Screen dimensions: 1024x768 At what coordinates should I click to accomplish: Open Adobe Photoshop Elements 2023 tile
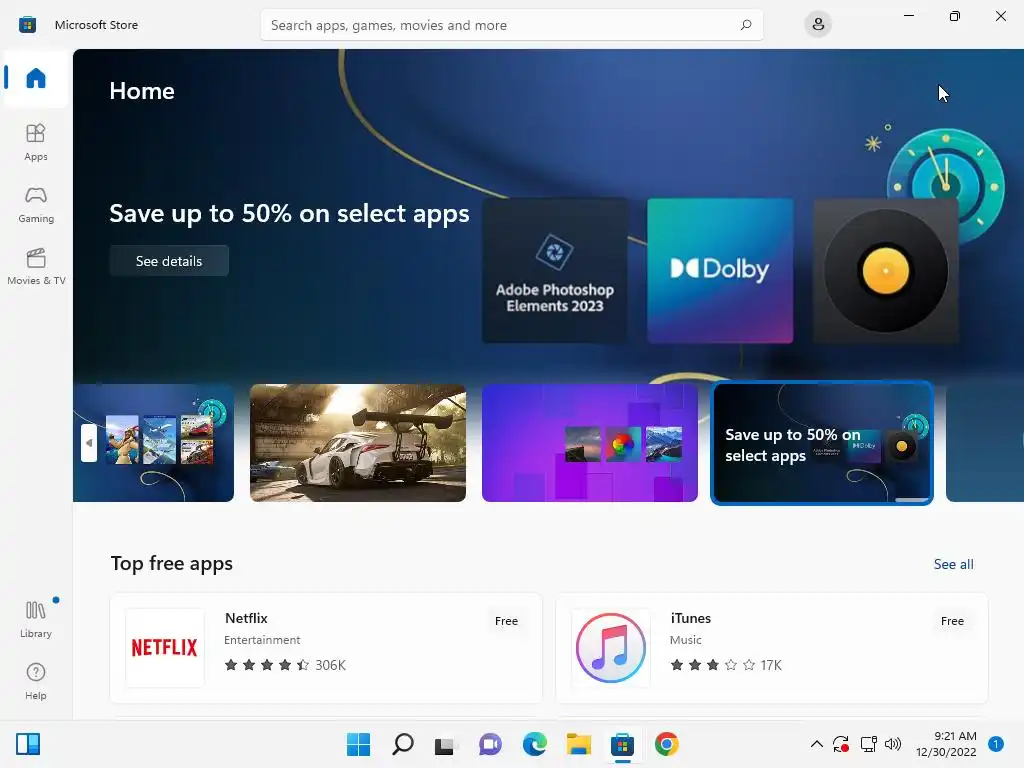pyautogui.click(x=555, y=270)
